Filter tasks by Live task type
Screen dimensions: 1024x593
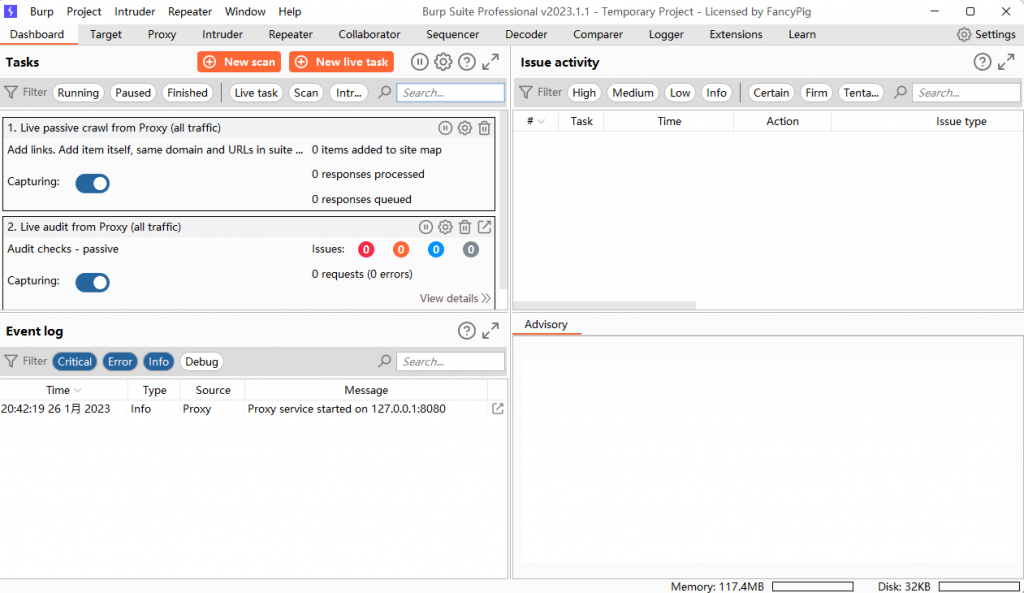point(256,93)
